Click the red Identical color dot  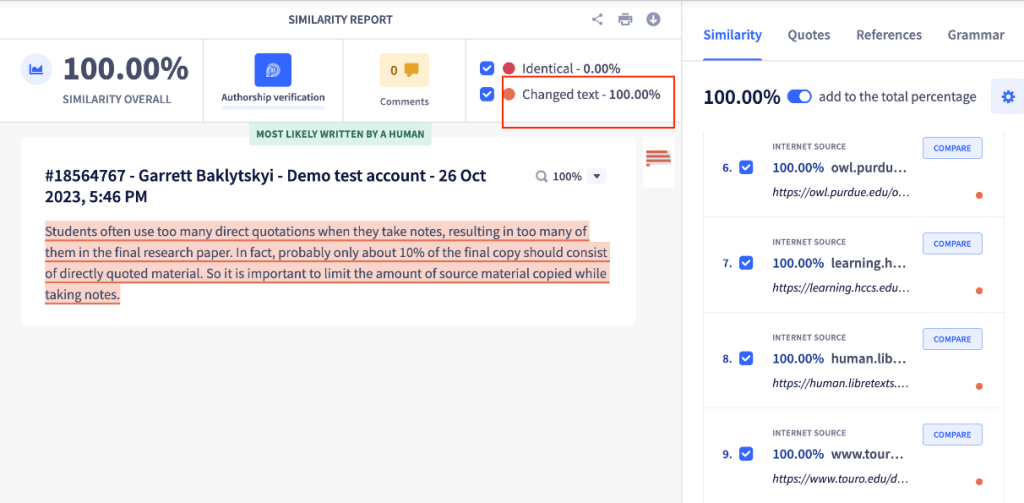(509, 68)
